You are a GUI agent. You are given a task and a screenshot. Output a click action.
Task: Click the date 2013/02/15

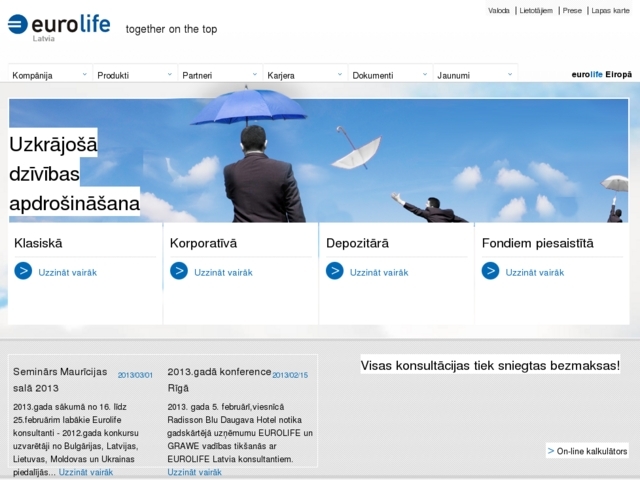coord(290,375)
